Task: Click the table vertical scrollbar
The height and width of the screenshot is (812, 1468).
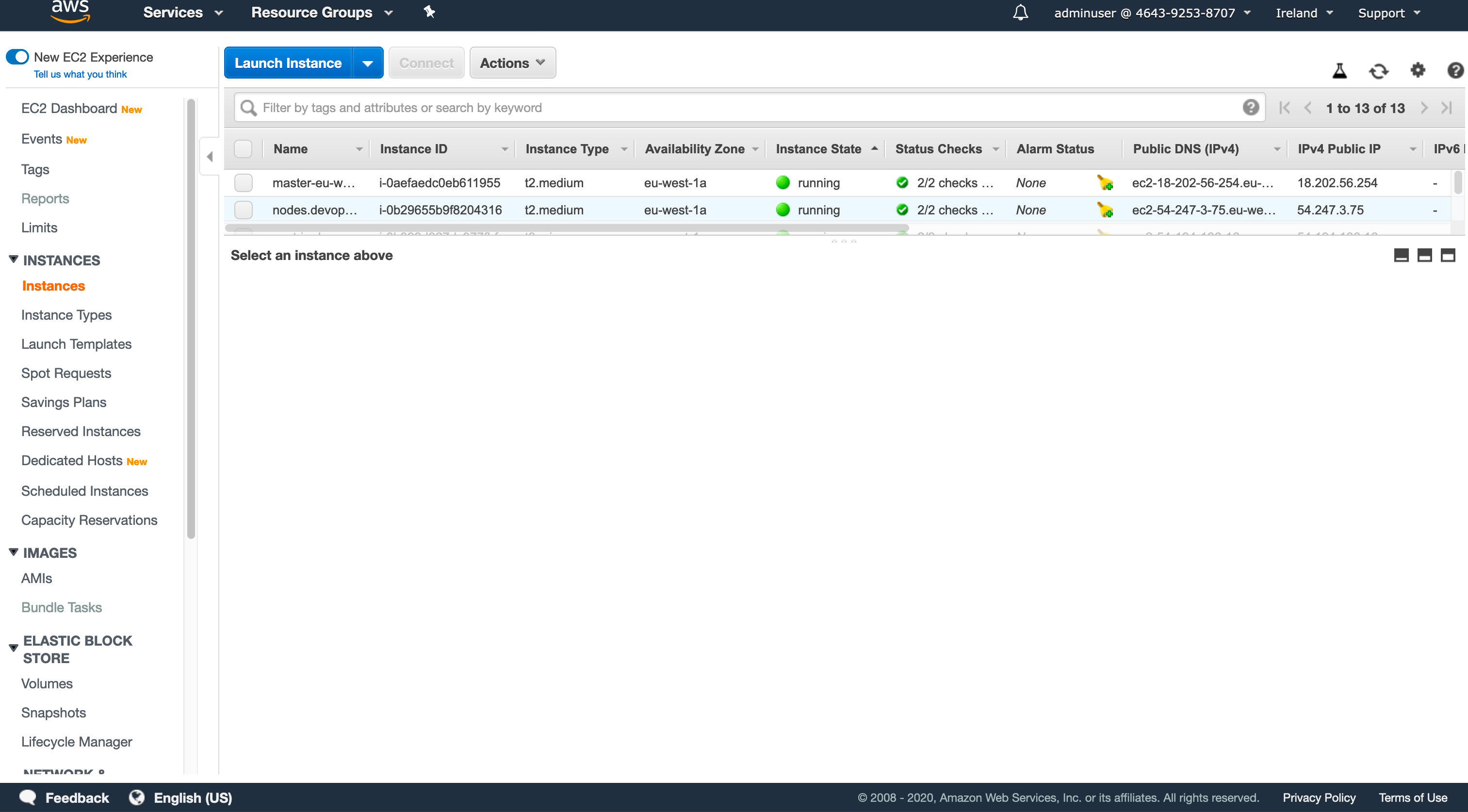Action: coord(1458,182)
